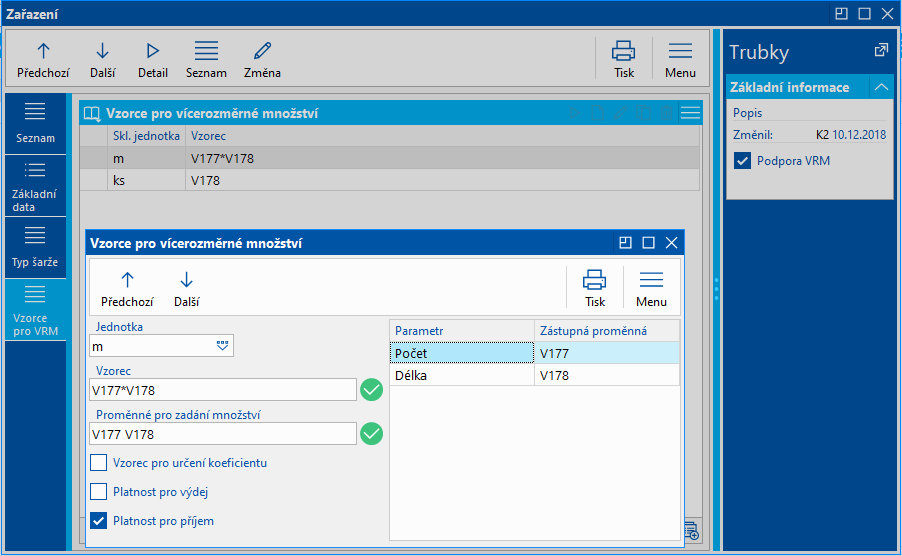
Task: Click Další arrow in Vzorce dialog
Action: tap(186, 289)
